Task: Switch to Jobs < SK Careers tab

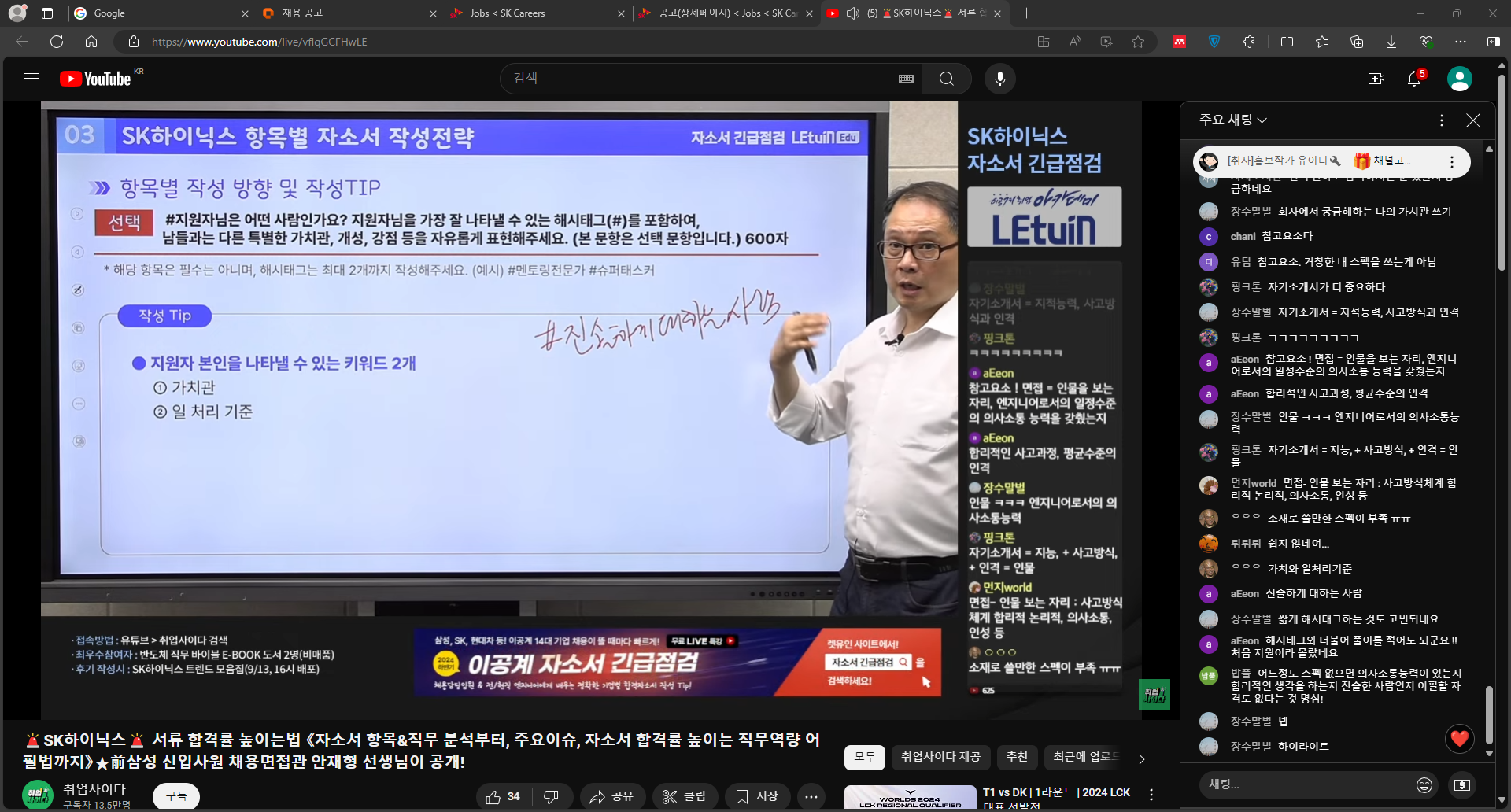Action: click(x=538, y=13)
